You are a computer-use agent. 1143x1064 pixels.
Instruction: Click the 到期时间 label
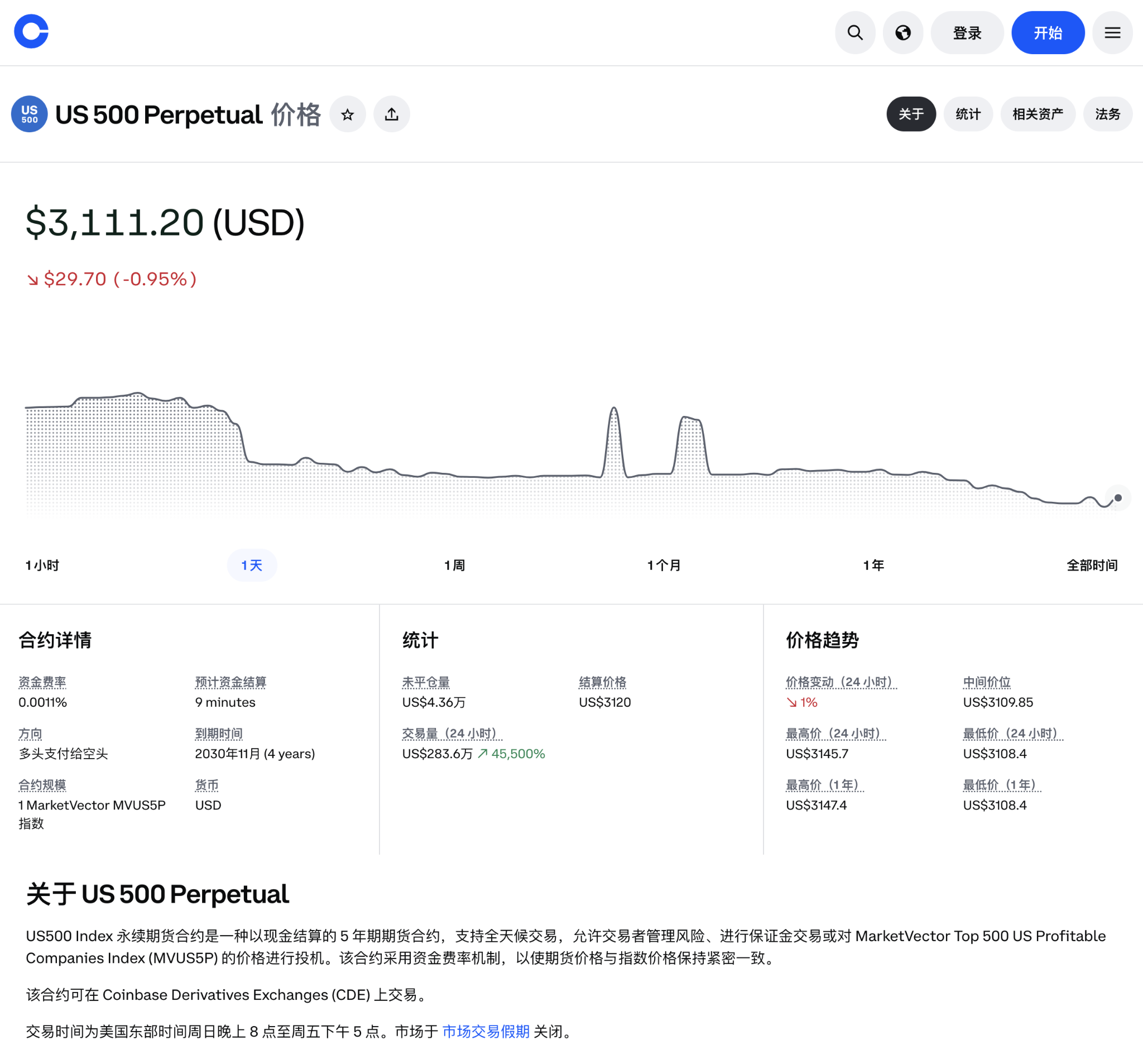218,734
